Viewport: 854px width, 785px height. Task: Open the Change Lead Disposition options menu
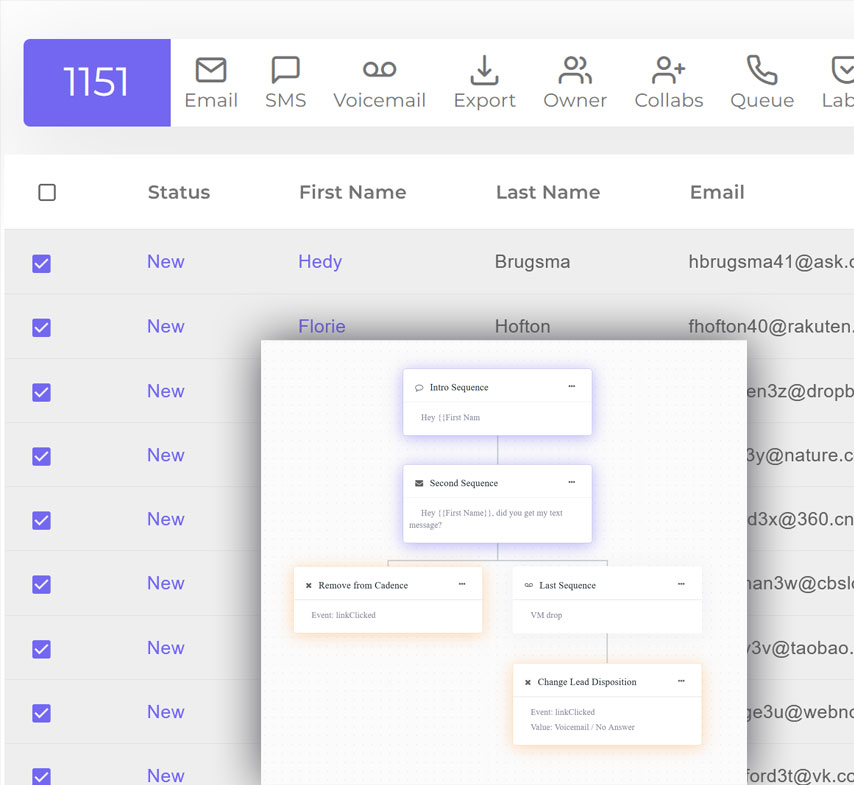coord(681,681)
